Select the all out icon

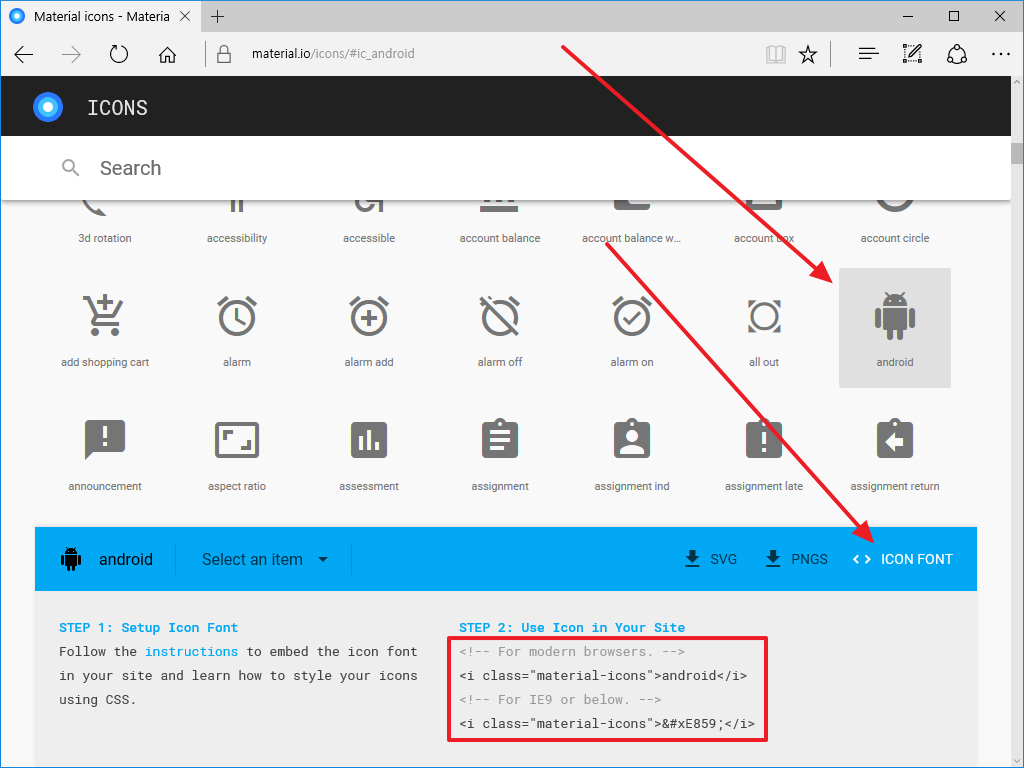(764, 316)
